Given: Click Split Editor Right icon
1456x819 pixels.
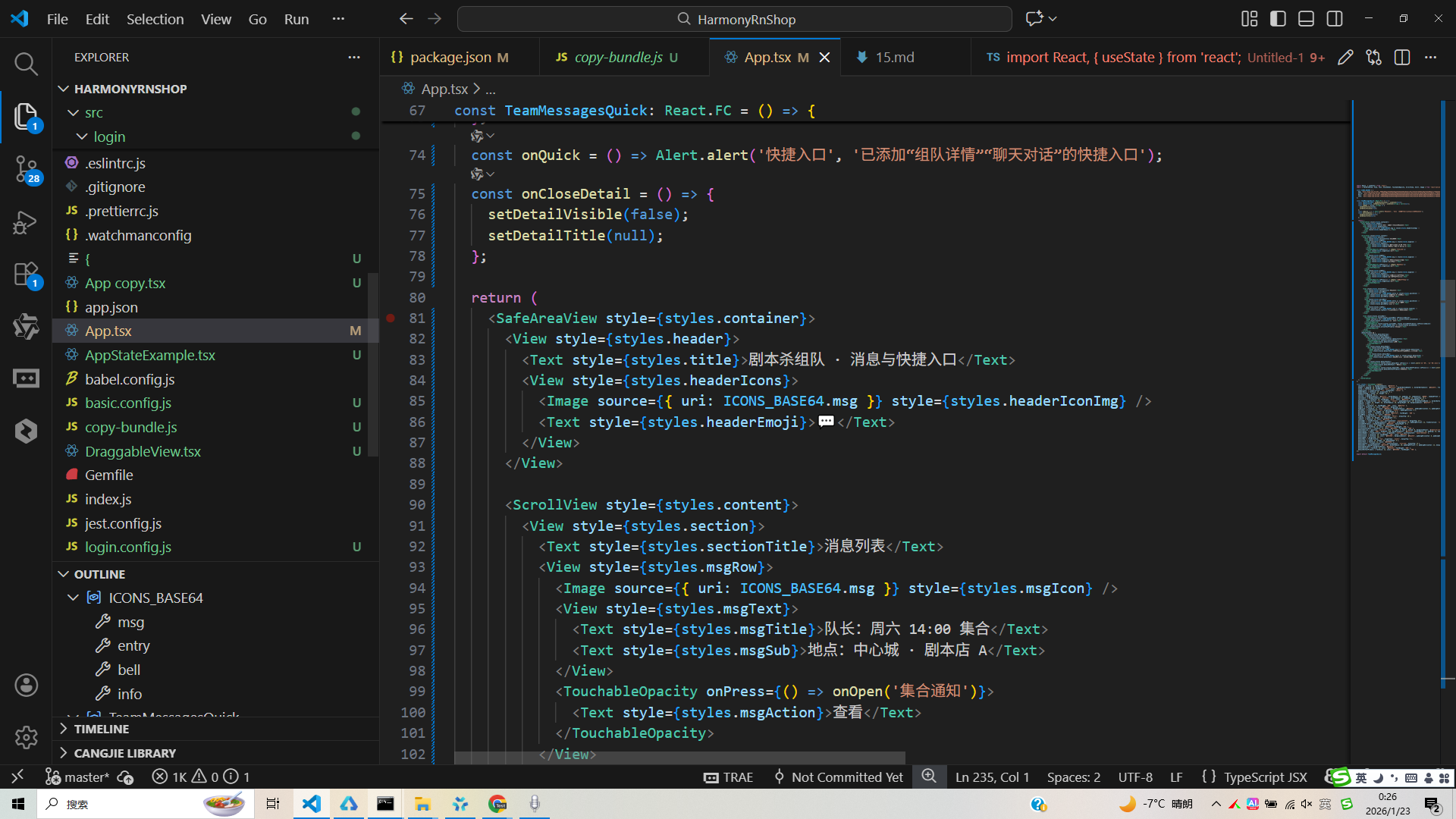Looking at the screenshot, I should [x=1402, y=58].
